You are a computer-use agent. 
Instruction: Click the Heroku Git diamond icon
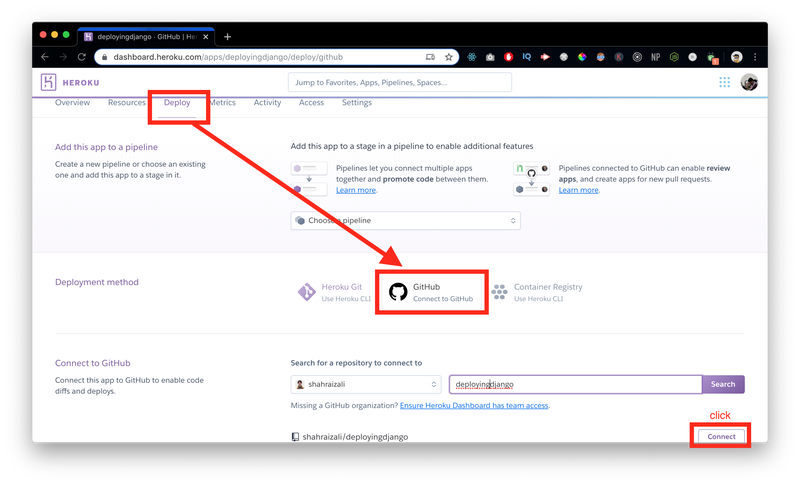point(307,292)
